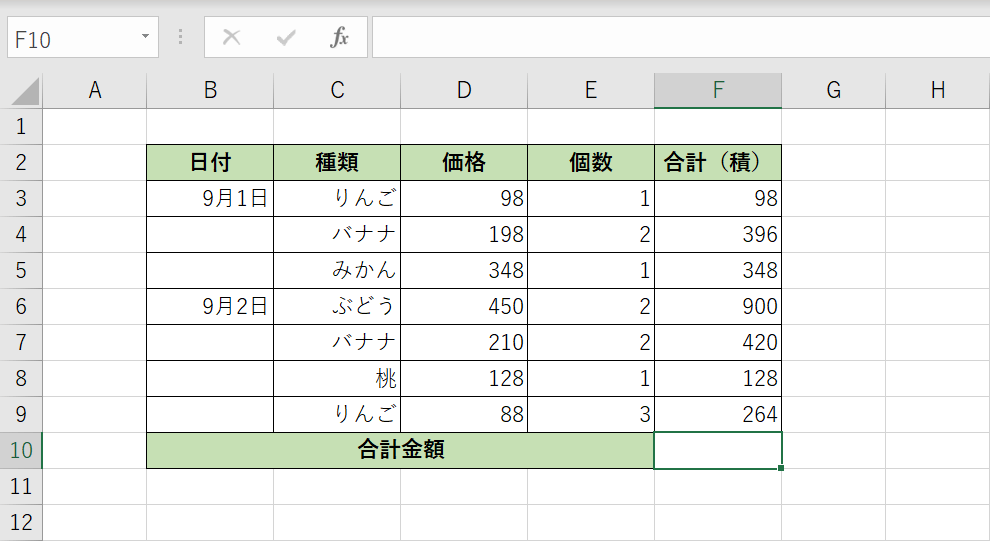
Task: Click the Cancel X icon in formula bar
Action: [x=232, y=37]
